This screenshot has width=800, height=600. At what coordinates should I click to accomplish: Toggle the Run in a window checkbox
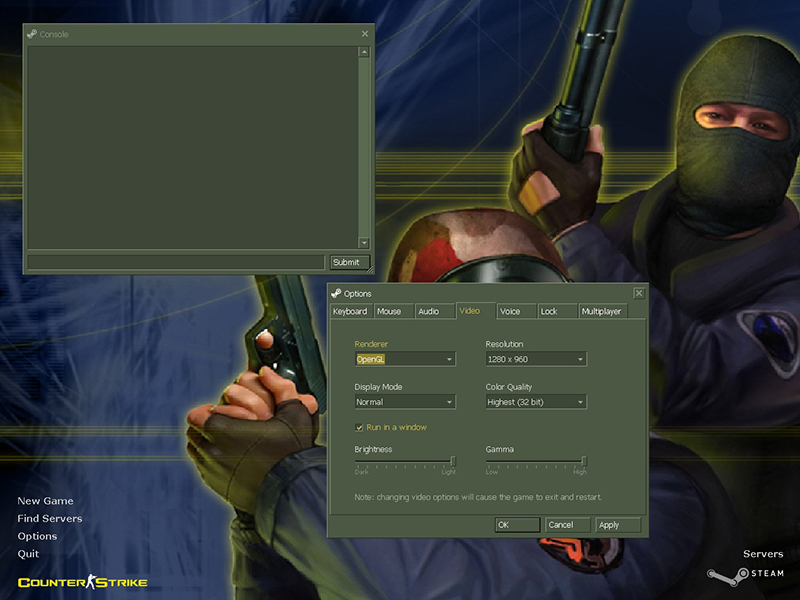[x=359, y=427]
